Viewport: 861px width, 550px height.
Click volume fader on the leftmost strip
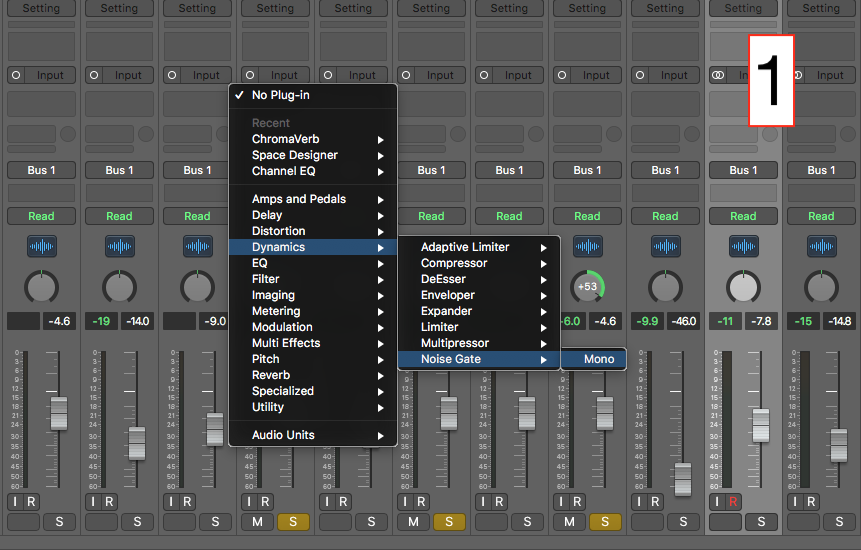pyautogui.click(x=59, y=413)
